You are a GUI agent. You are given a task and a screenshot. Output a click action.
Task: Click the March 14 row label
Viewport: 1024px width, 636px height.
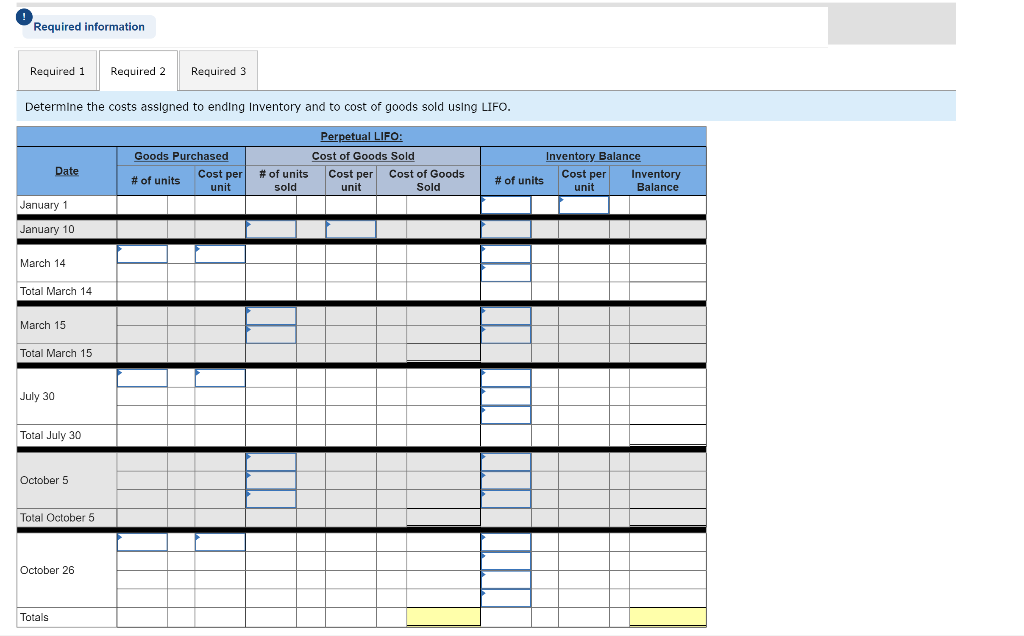42,263
